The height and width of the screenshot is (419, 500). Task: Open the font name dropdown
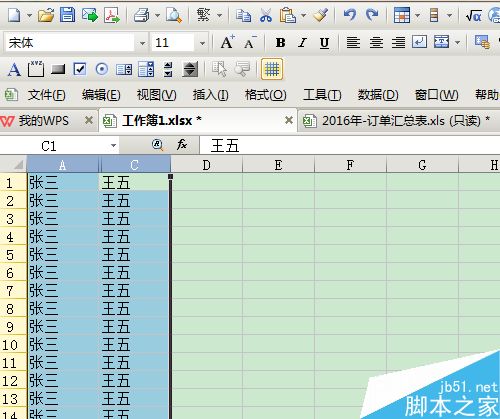coord(142,43)
